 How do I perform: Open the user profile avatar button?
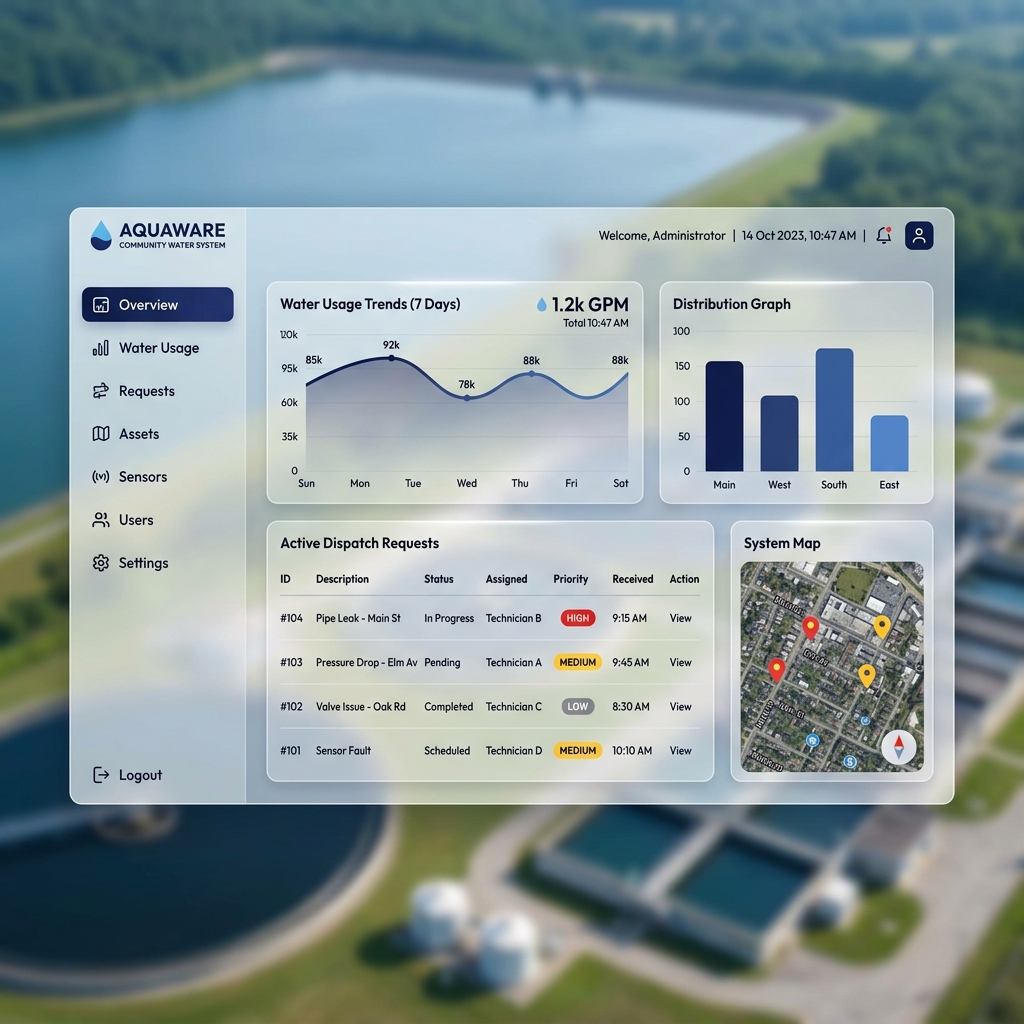click(x=919, y=235)
